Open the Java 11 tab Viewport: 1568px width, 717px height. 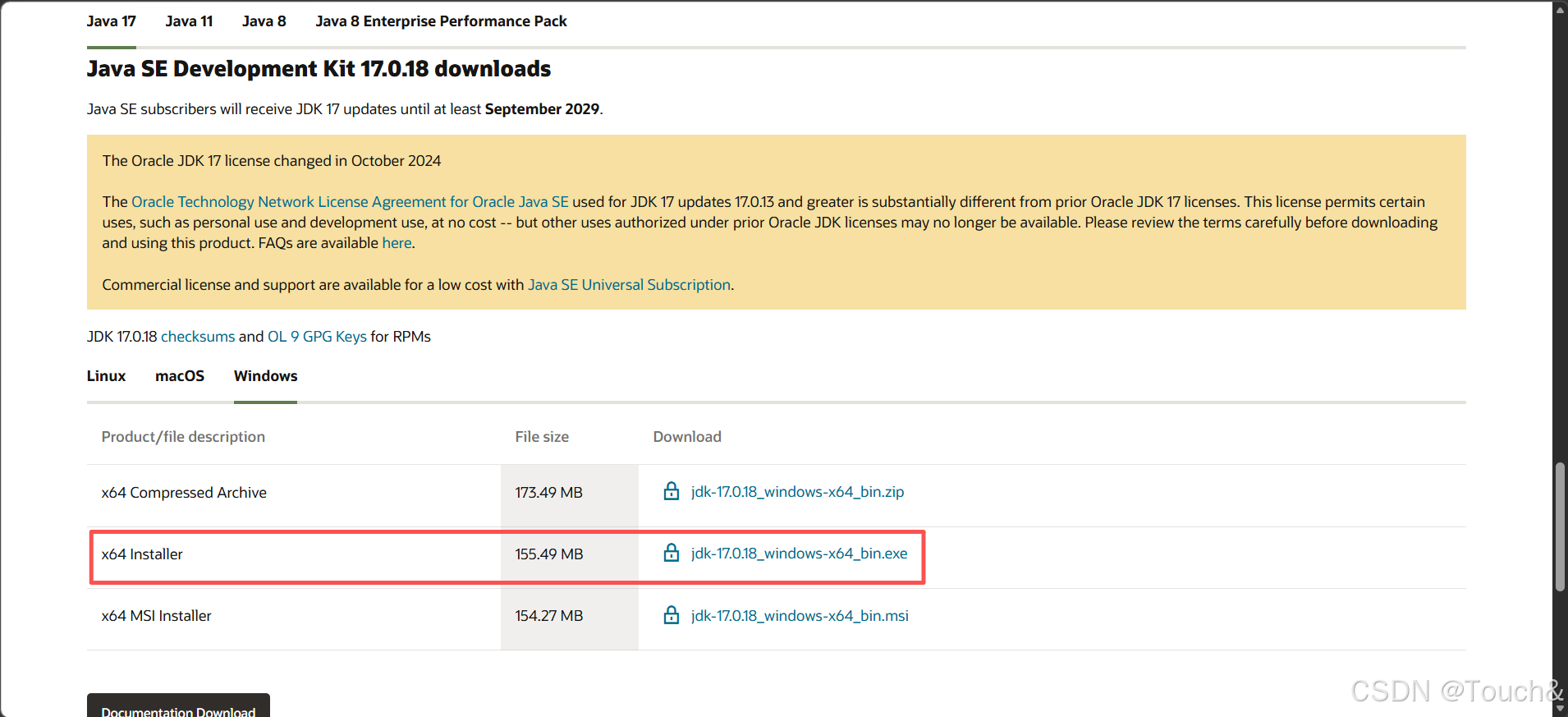tap(189, 21)
